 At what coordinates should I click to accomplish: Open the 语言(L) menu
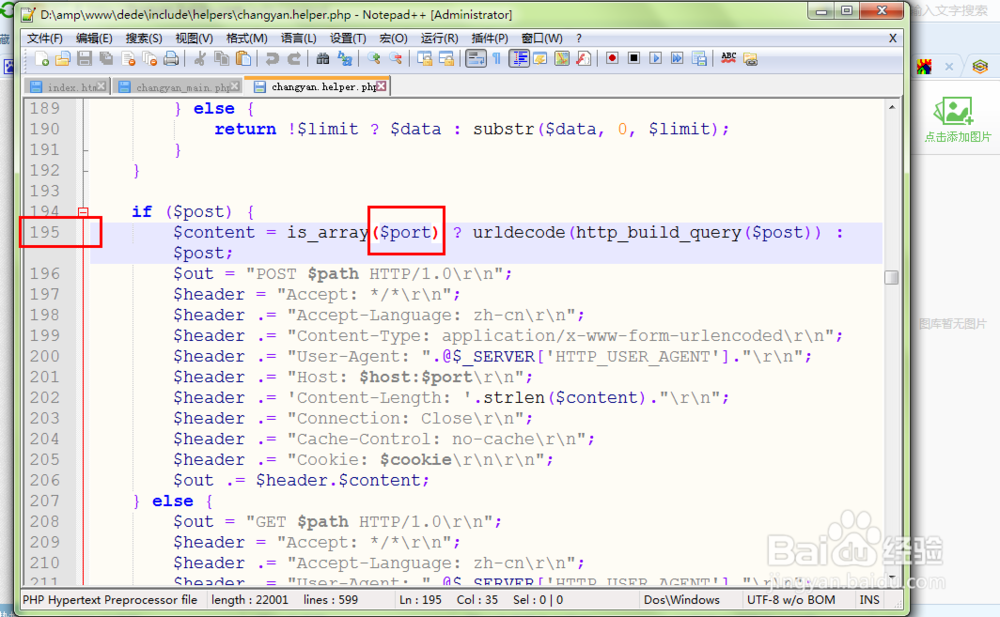tap(298, 38)
